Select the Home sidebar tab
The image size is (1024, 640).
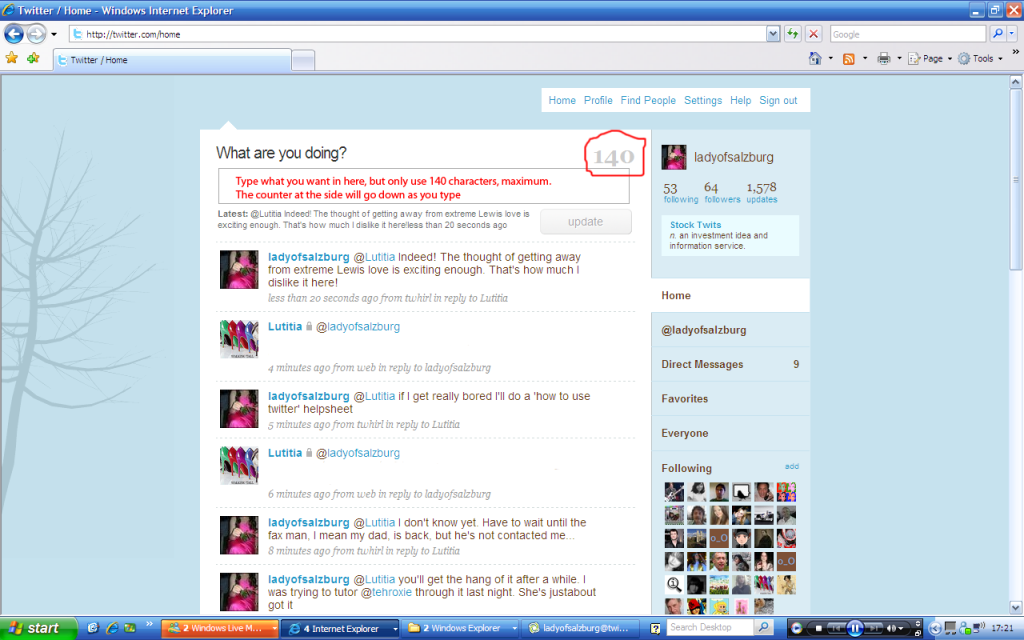[x=730, y=295]
